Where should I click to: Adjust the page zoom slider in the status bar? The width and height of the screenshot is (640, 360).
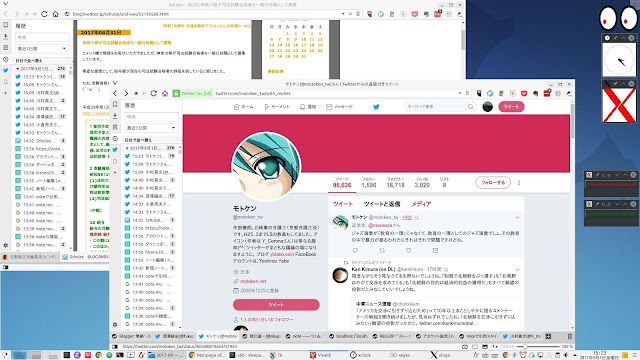pyautogui.click(x=539, y=347)
